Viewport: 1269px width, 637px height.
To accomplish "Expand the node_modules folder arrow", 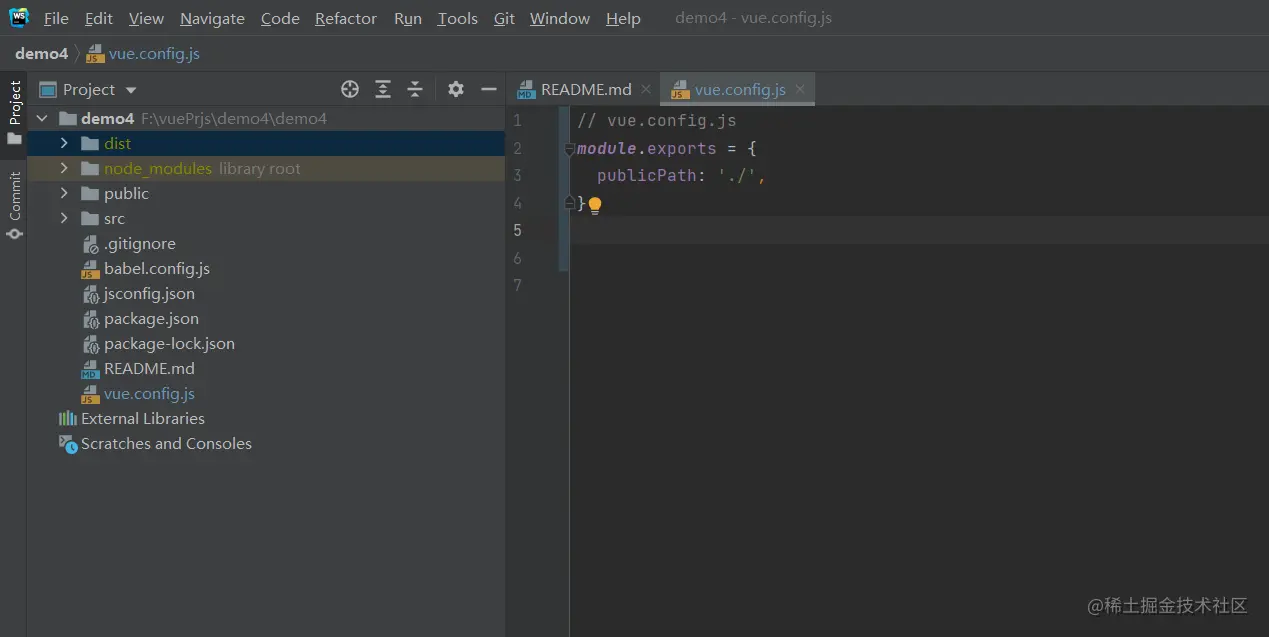I will [x=64, y=168].
